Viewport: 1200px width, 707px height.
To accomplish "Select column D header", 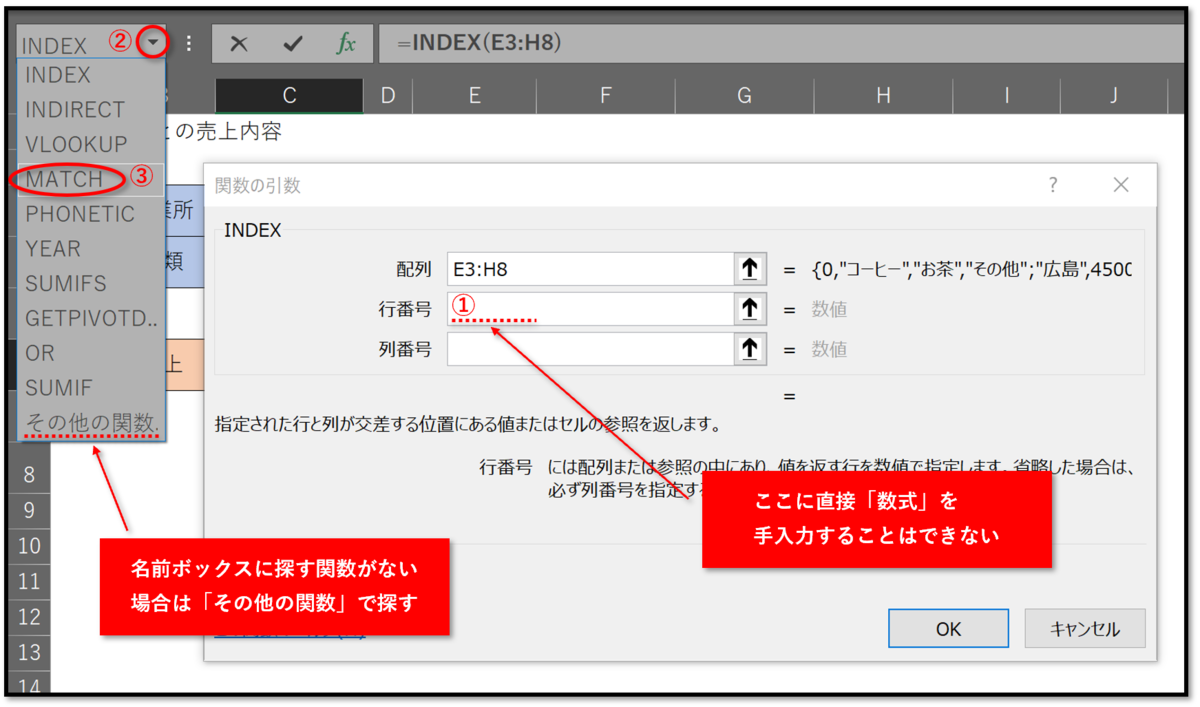I will pos(388,96).
